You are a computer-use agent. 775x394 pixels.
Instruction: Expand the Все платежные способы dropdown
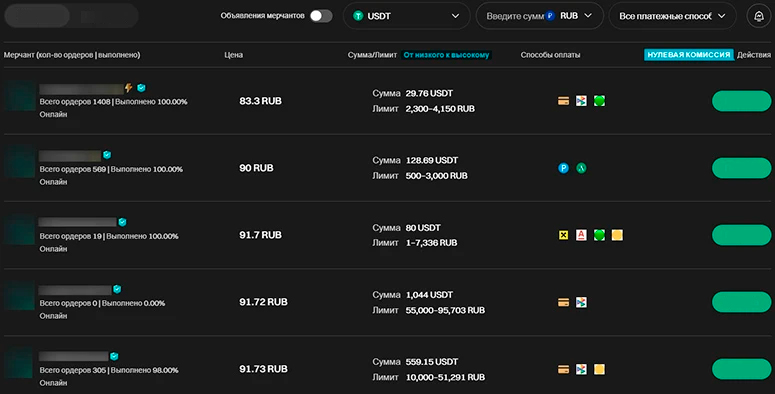[672, 16]
